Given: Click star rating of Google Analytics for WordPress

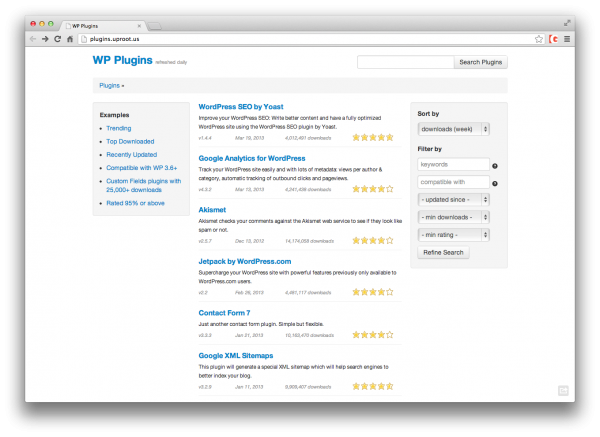Looking at the screenshot, I should tap(373, 189).
